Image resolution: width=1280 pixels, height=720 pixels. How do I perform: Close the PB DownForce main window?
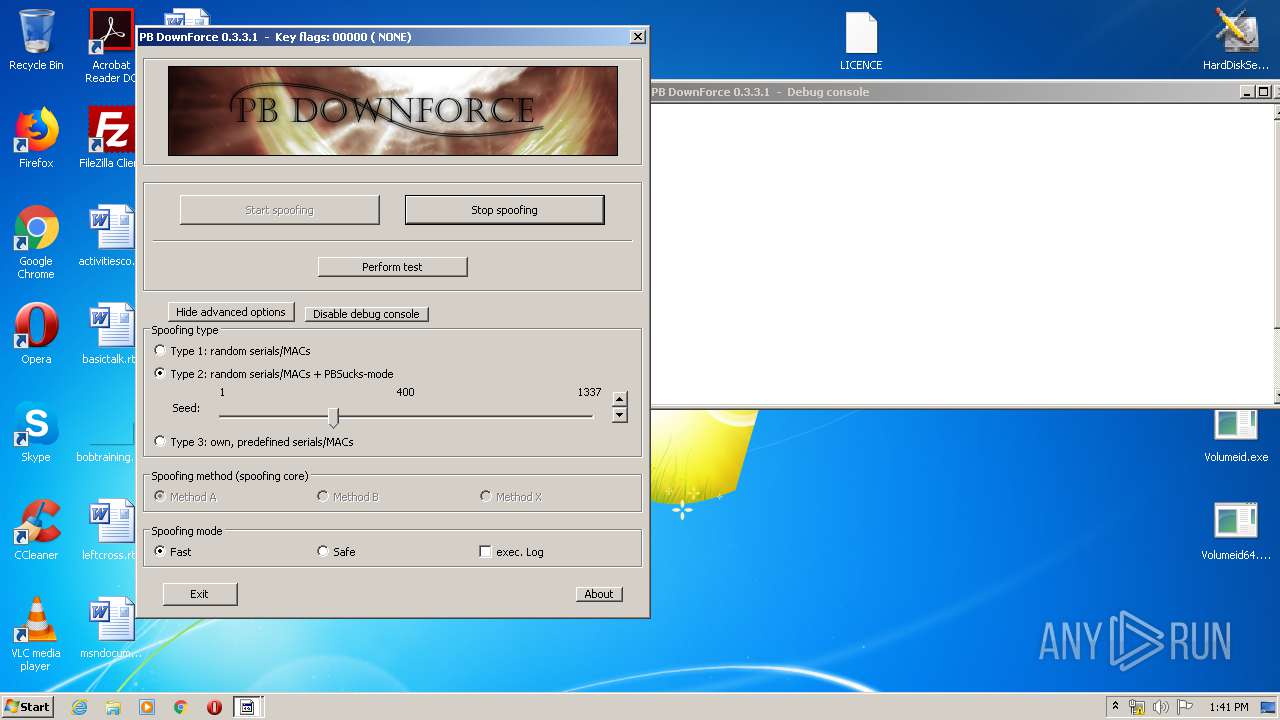[638, 37]
